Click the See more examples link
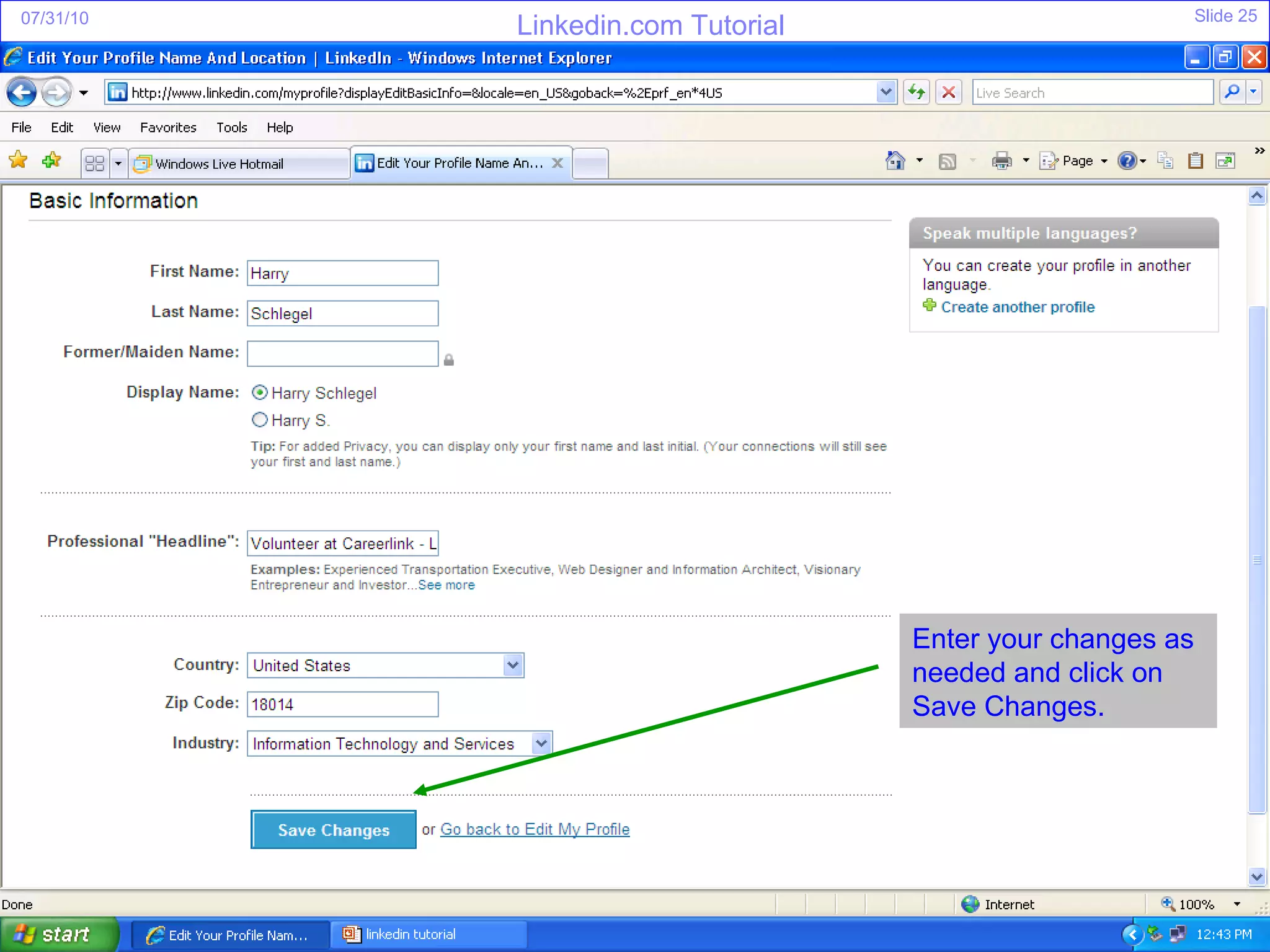 click(446, 585)
